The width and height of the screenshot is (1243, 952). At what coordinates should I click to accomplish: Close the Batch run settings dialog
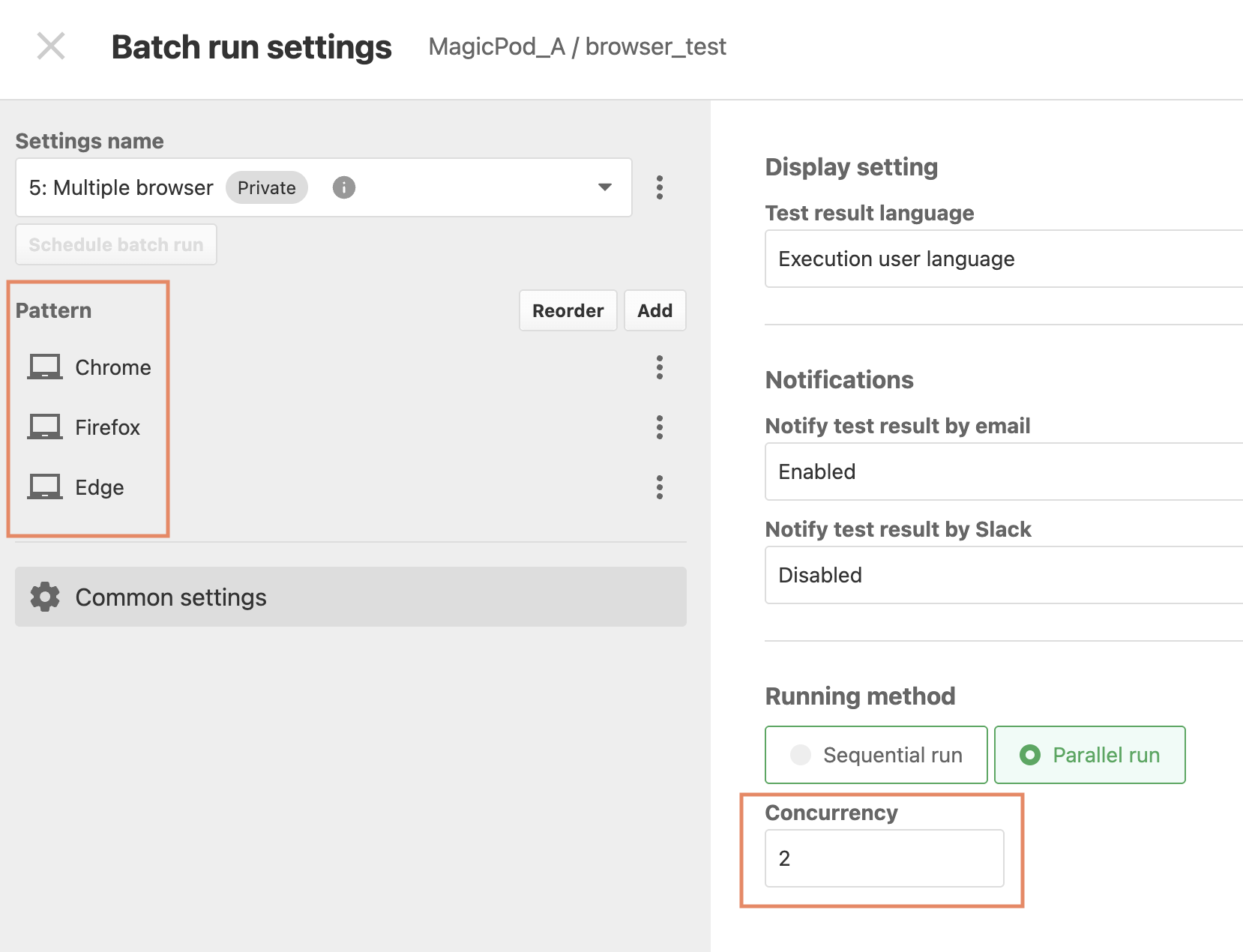[51, 46]
